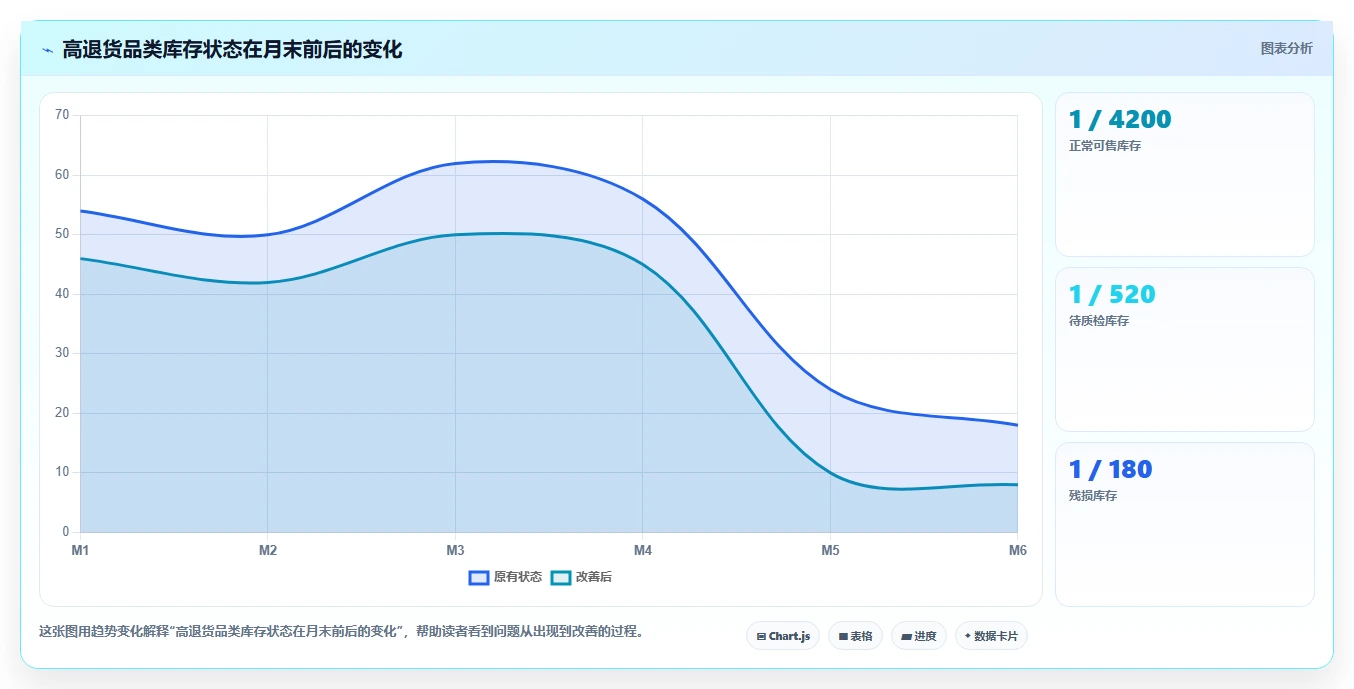
Task: Toggle the 改善后 legend item
Action: (x=581, y=577)
